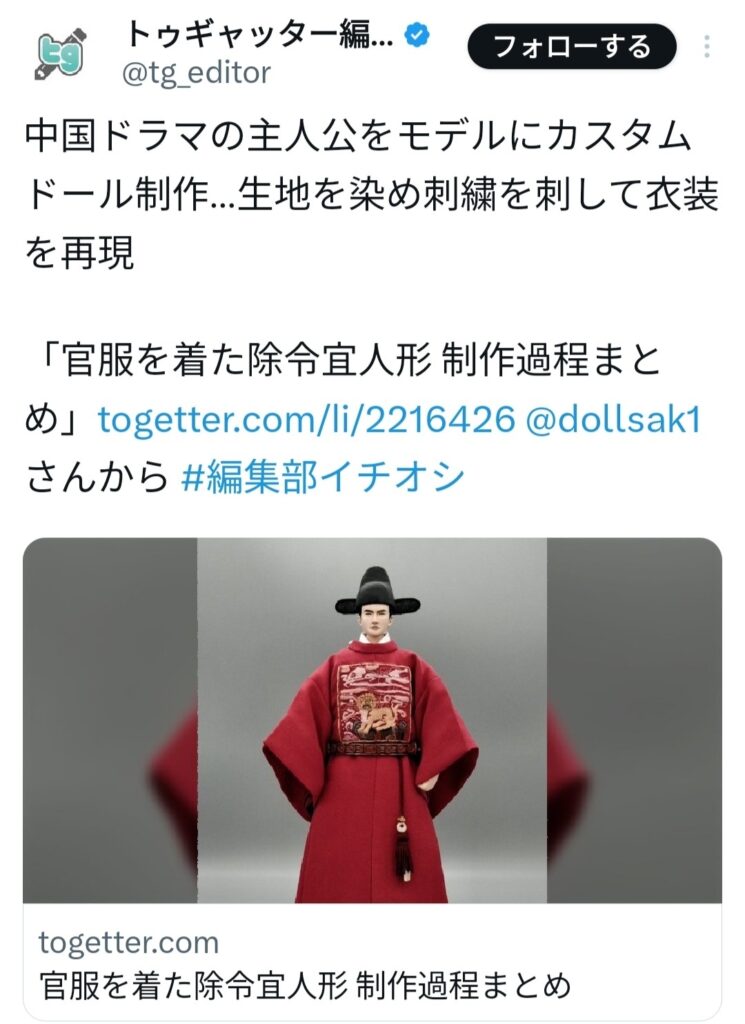Tap the フォローする follow button
Viewport: 745px width, 1024px height.
click(x=571, y=47)
